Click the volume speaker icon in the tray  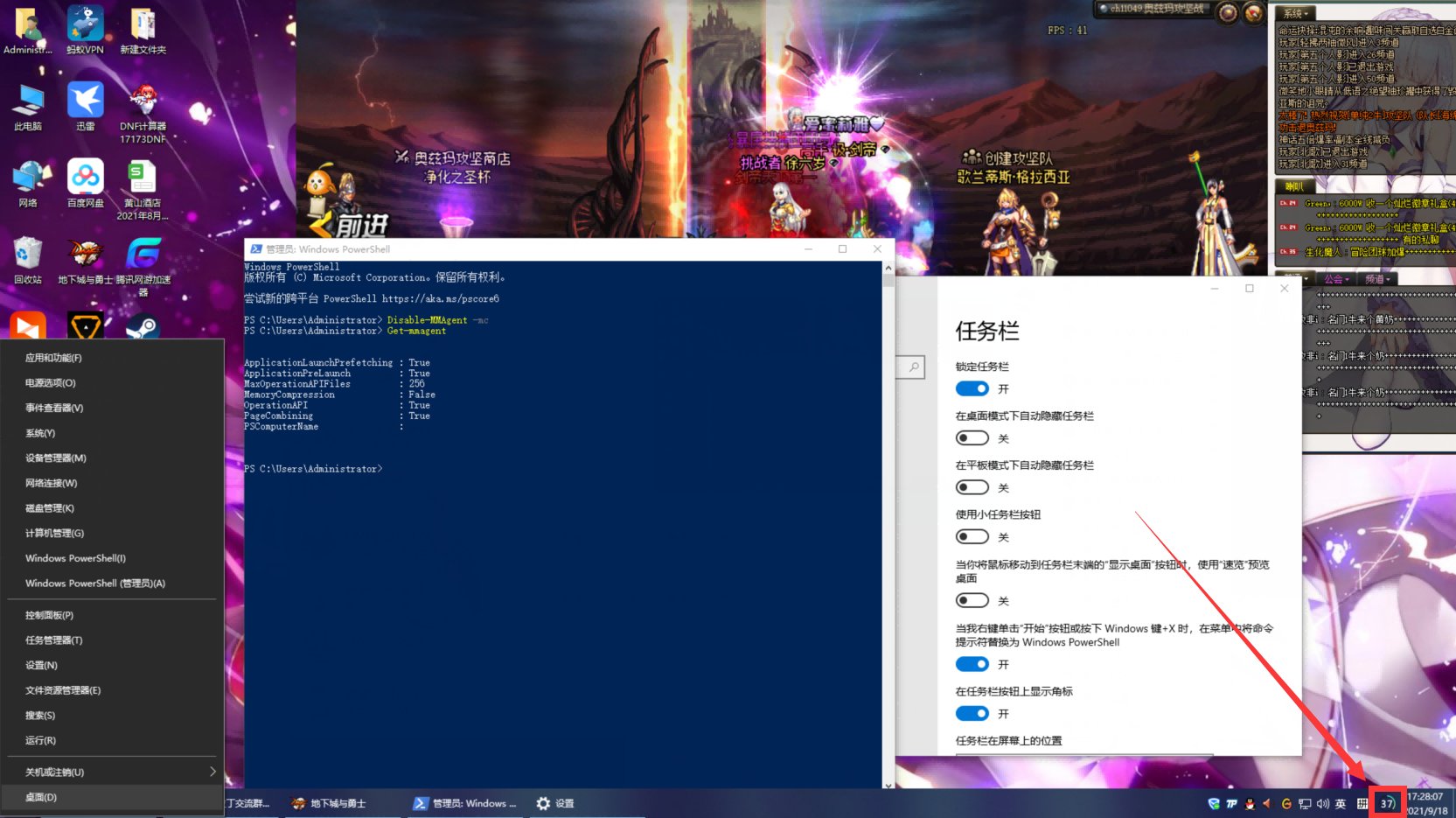pyautogui.click(x=1323, y=803)
